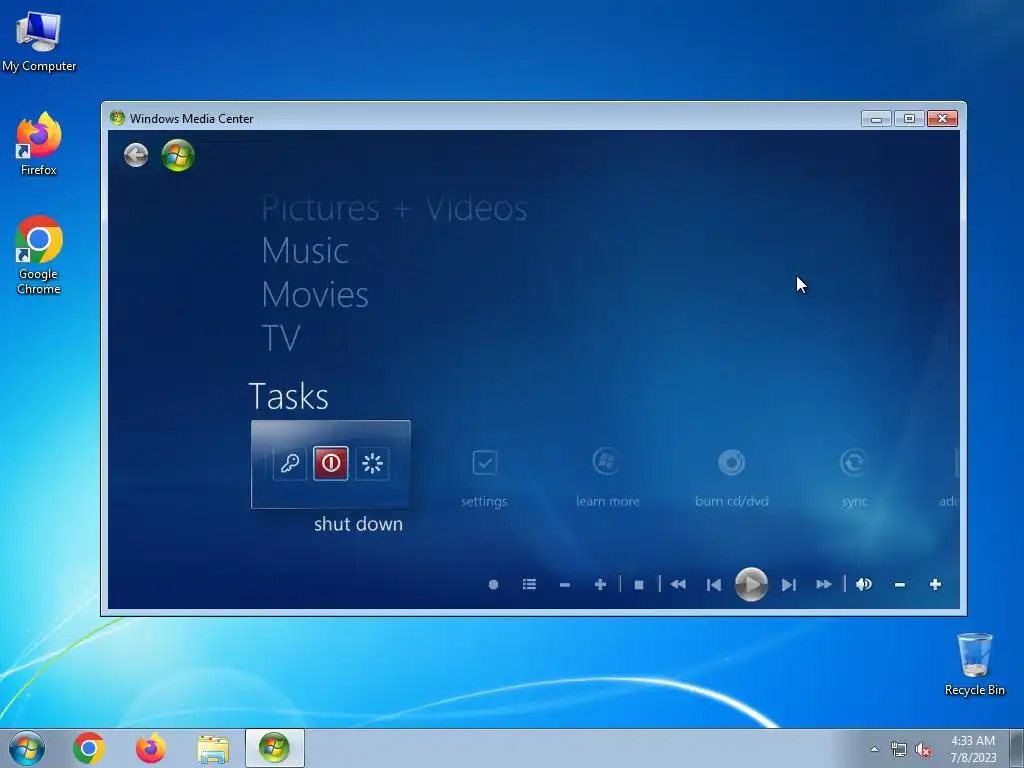The image size is (1024, 768).
Task: Select the Google Chrome desktop shortcut
Action: (x=39, y=255)
